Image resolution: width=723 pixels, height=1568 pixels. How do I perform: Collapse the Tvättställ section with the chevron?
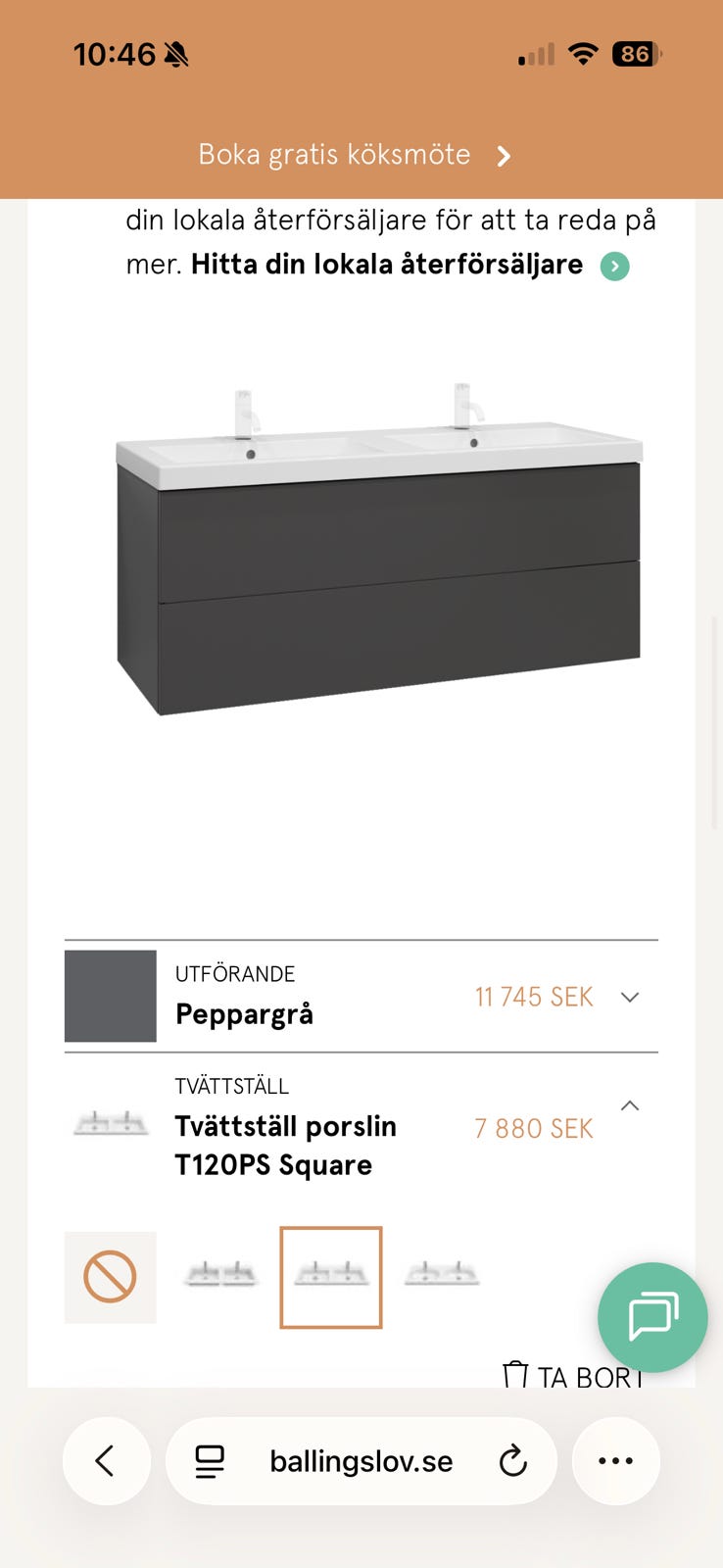tap(630, 1106)
